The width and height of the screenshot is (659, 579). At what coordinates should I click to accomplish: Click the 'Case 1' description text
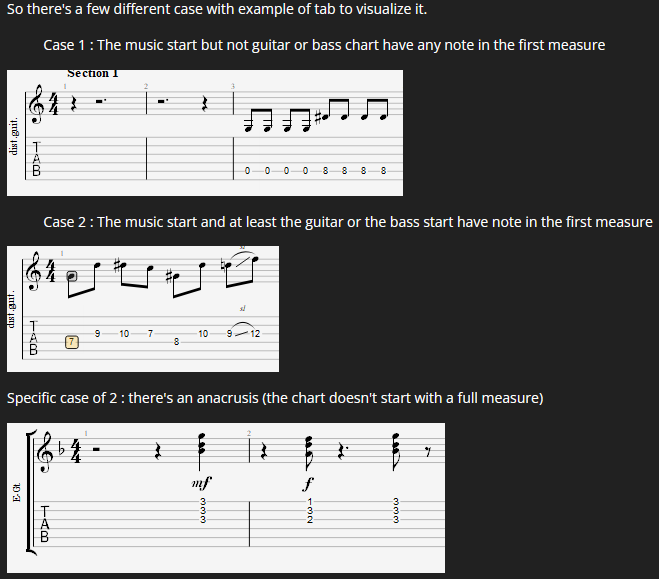click(324, 45)
